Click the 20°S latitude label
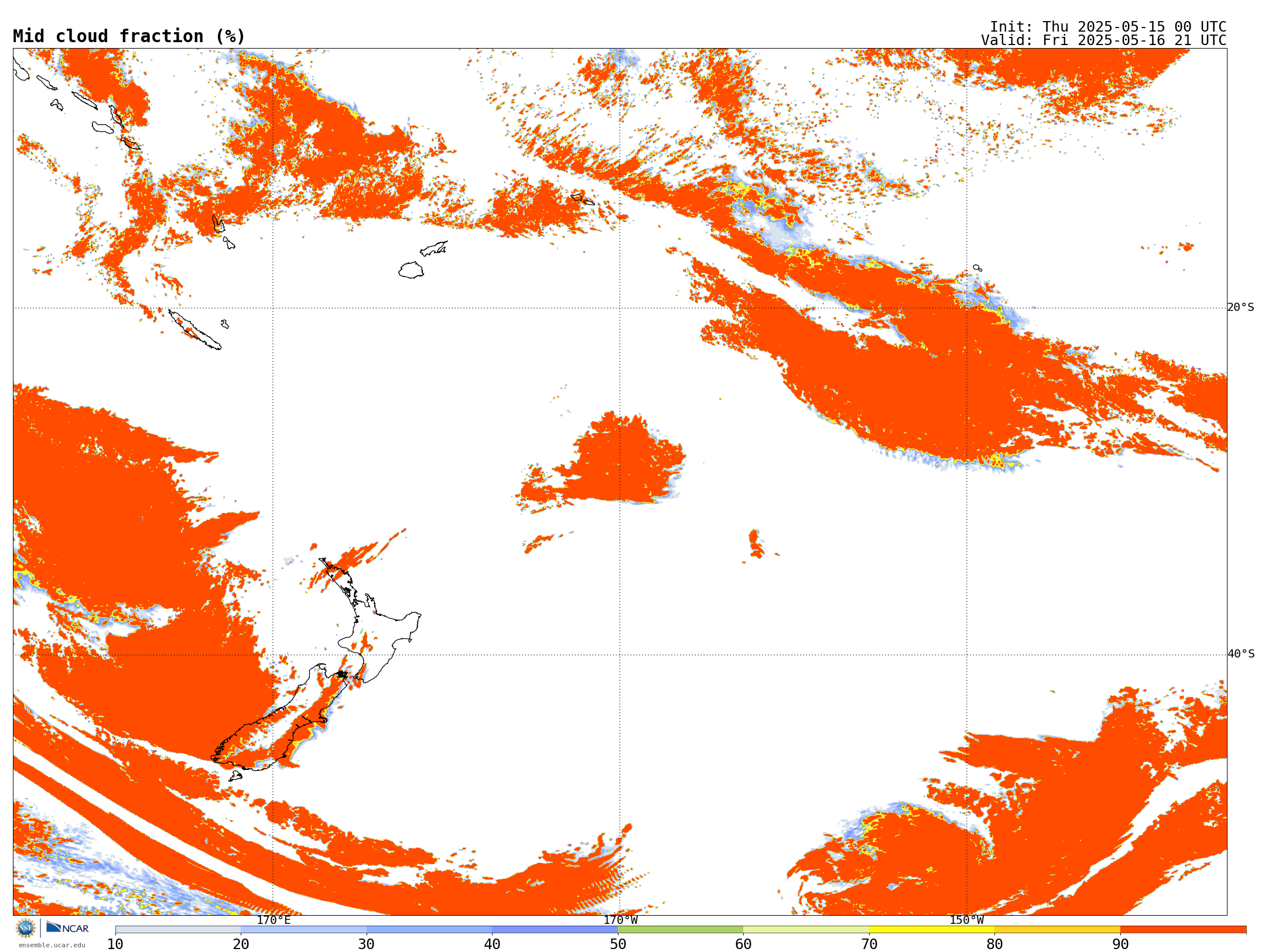 point(1240,307)
